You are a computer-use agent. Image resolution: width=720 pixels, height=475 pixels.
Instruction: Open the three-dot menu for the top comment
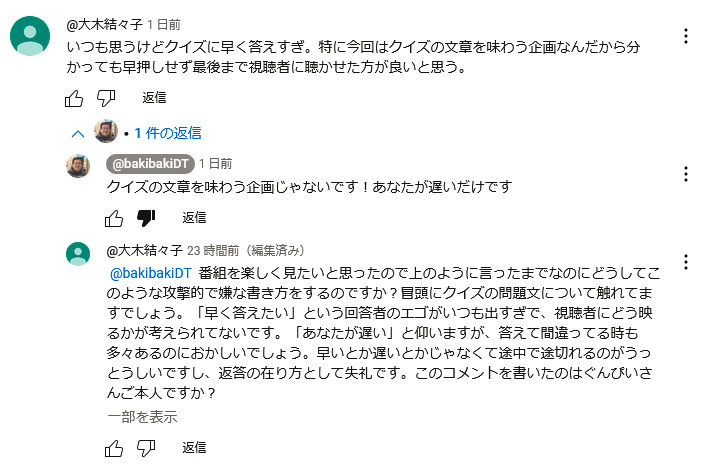click(686, 36)
